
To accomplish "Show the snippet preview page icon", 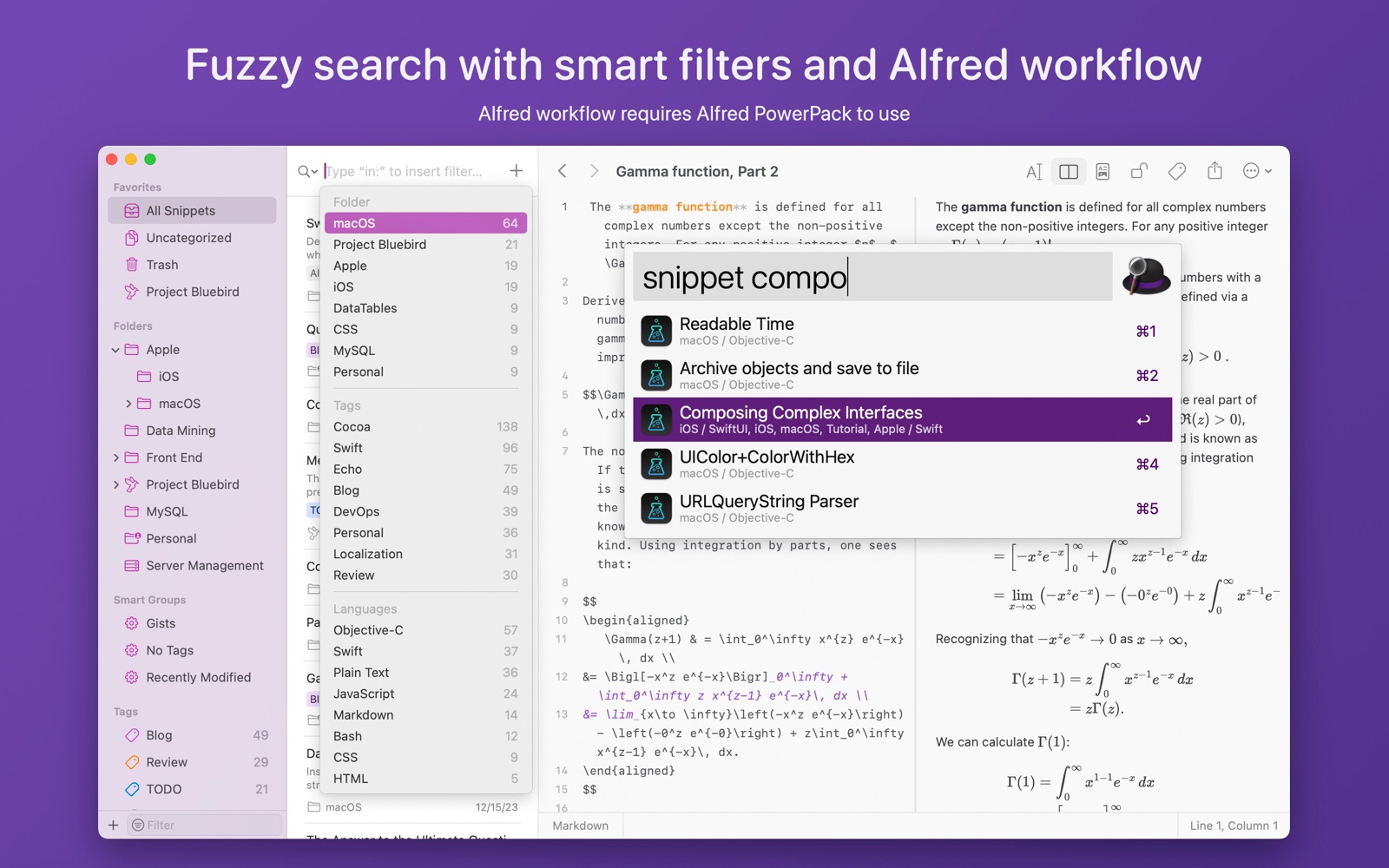I will coord(1103,172).
